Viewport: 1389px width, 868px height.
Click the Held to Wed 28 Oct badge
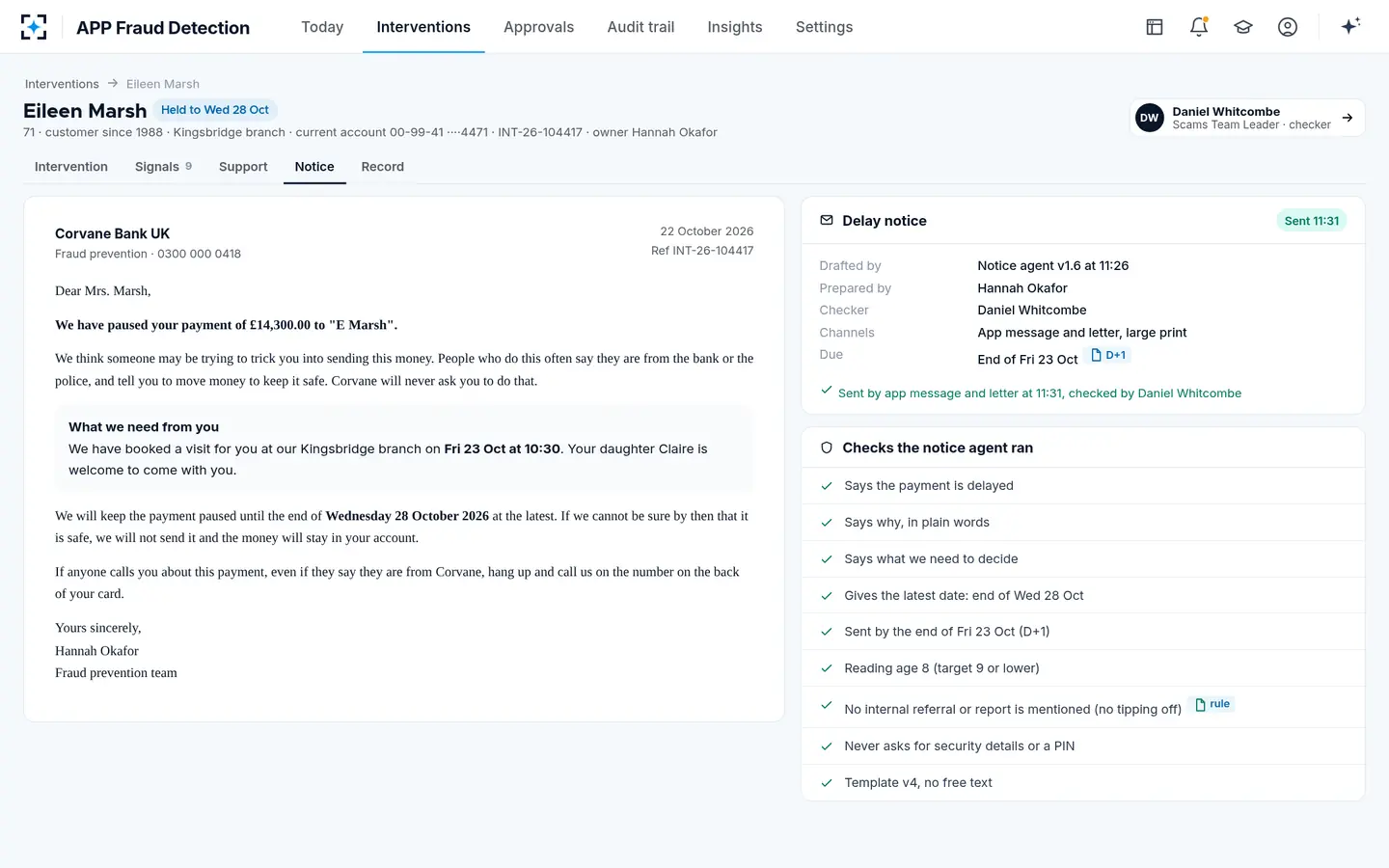click(x=215, y=110)
